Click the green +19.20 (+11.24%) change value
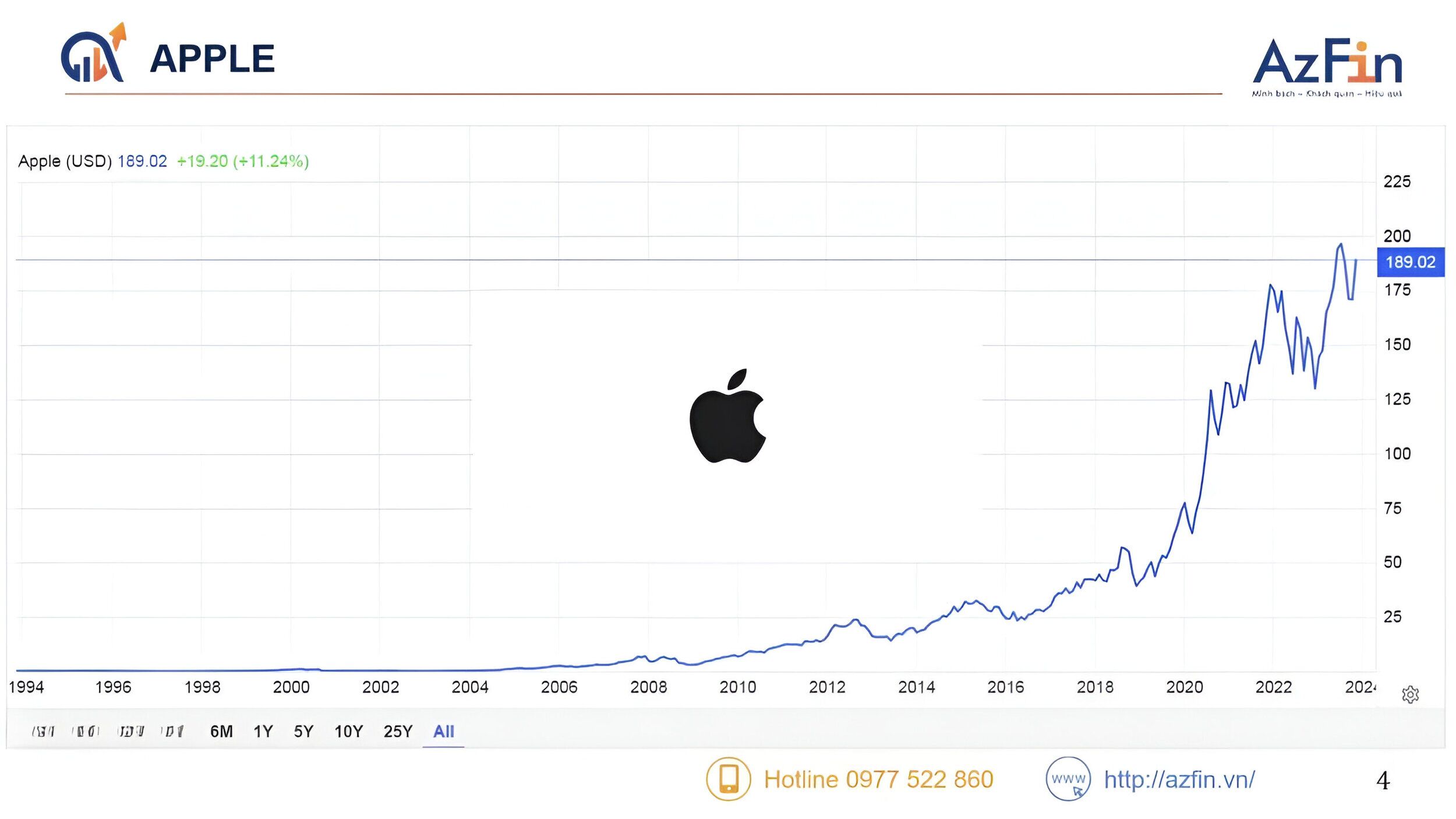This screenshot has height=819, width=1456. tap(242, 161)
